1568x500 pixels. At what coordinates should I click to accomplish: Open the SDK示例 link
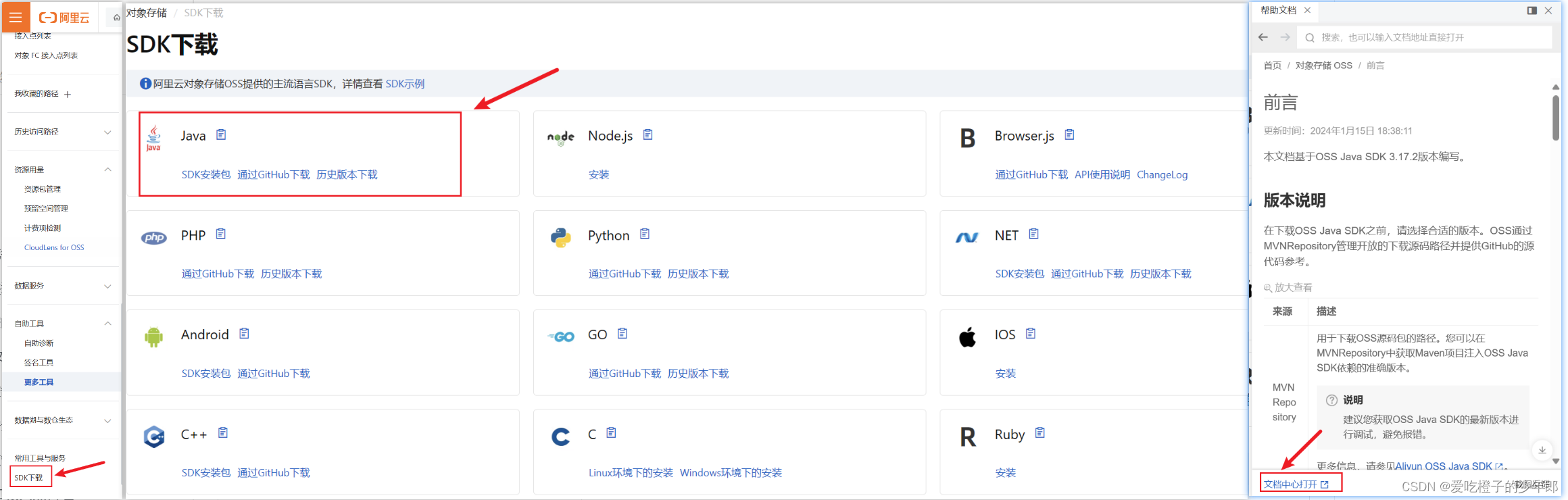[405, 84]
